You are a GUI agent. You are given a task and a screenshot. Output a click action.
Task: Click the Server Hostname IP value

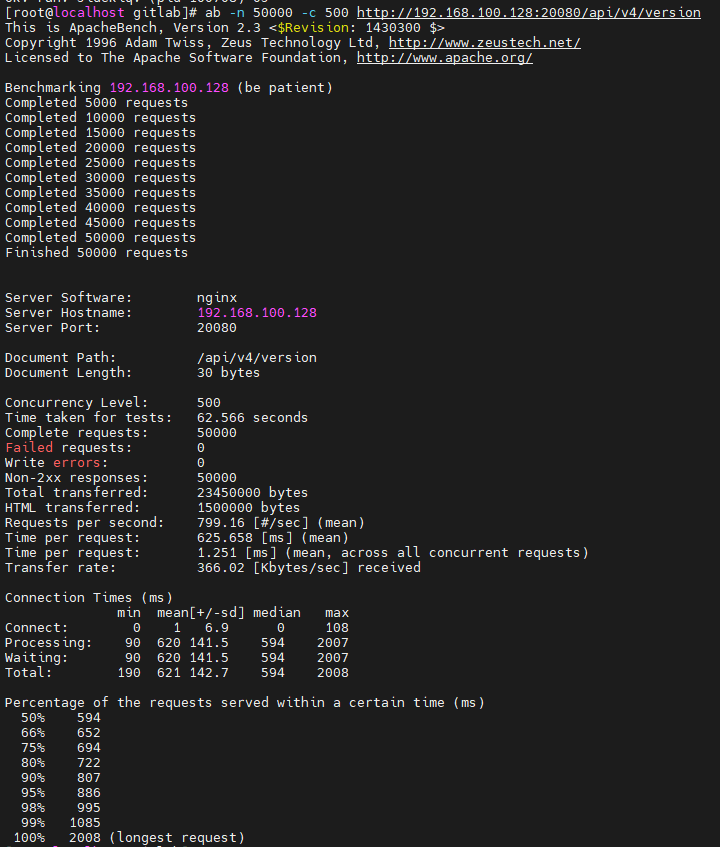tap(256, 313)
